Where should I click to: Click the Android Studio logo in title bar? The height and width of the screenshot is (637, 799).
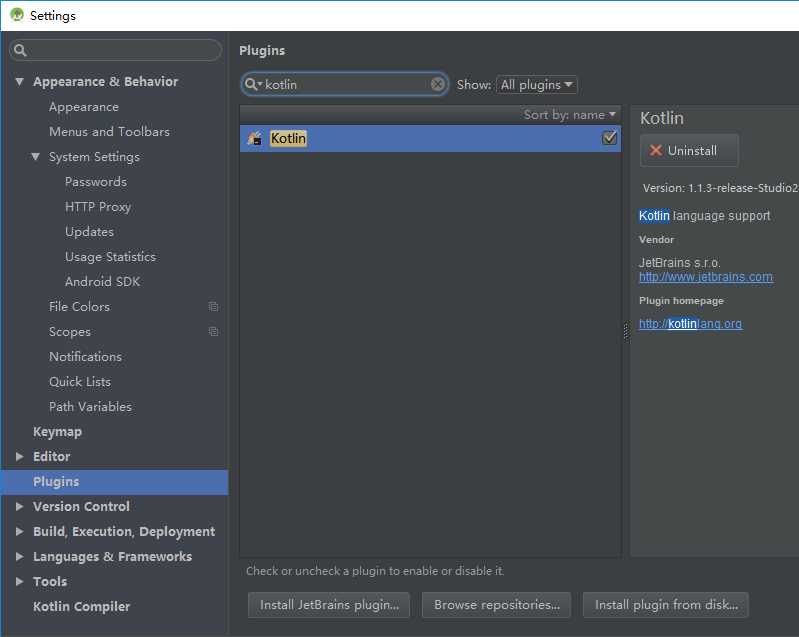(x=17, y=15)
